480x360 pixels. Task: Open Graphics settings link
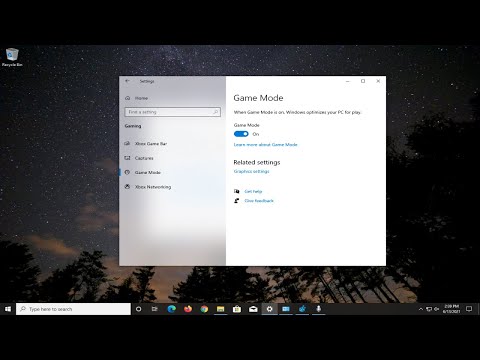tap(251, 171)
